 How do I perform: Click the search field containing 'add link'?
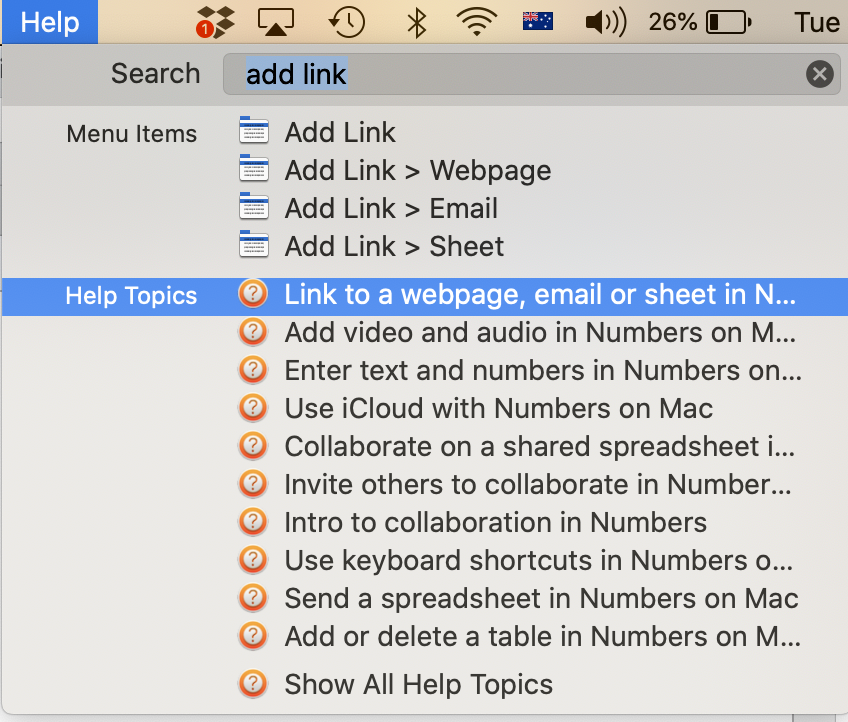[520, 74]
